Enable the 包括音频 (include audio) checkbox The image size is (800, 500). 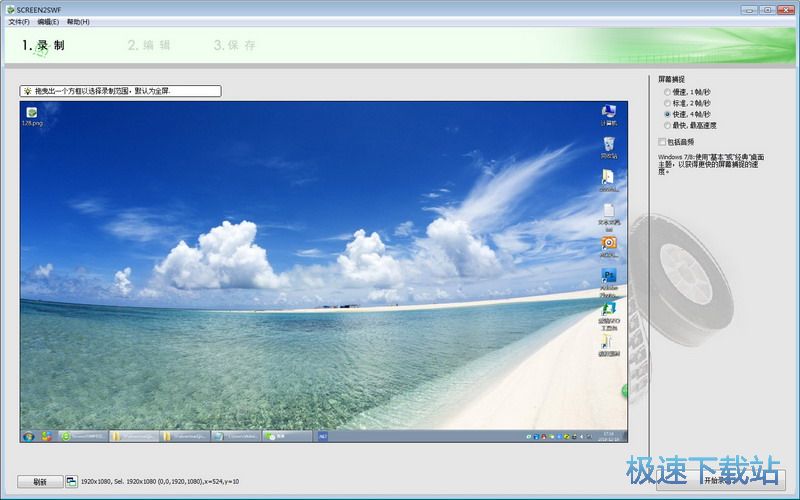point(662,142)
